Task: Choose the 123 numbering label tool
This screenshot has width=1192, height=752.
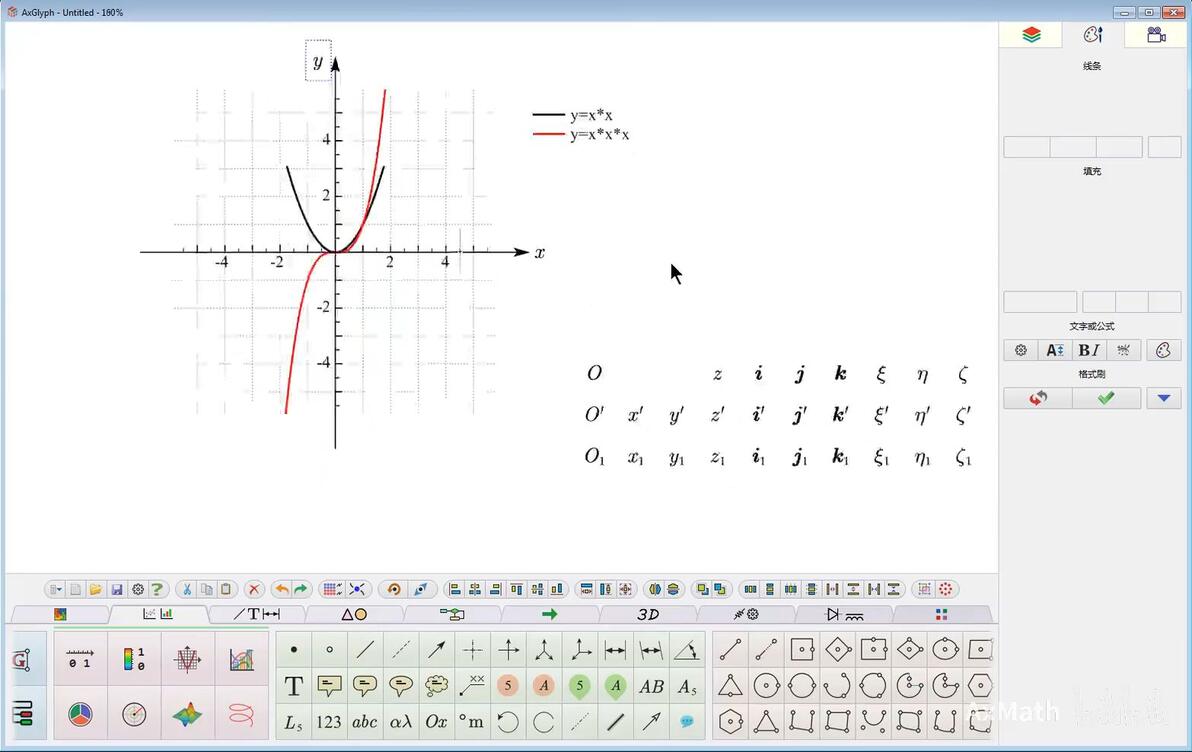Action: [x=329, y=722]
